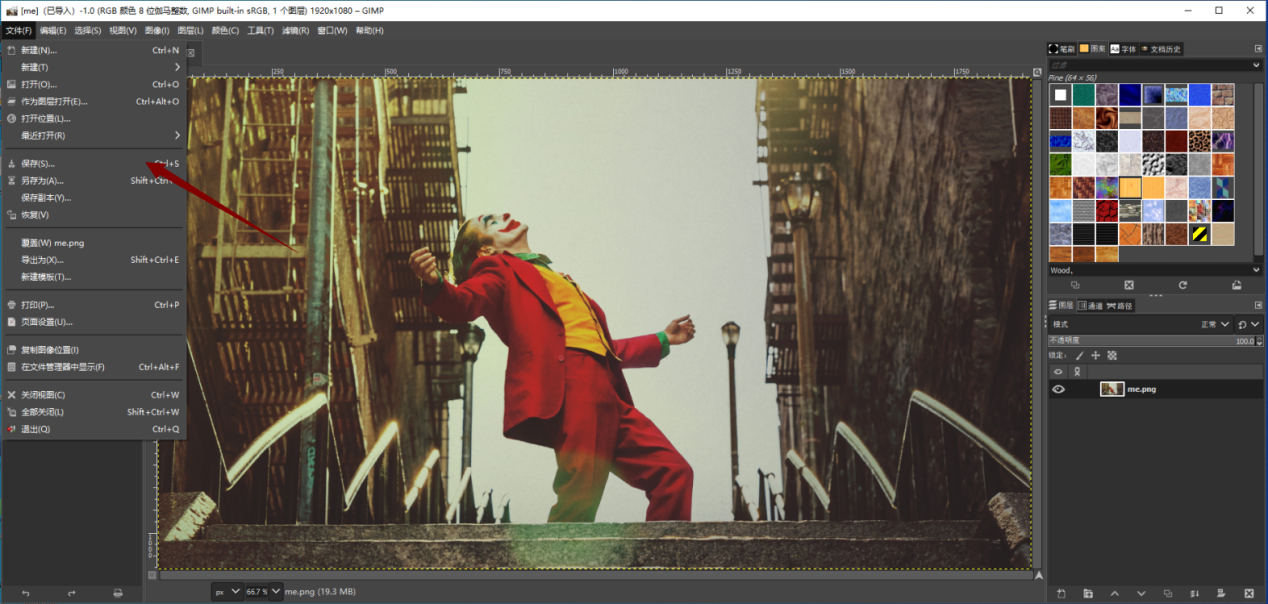This screenshot has height=604, width=1268.
Task: Toggle lock alpha checkerboard icon
Action: (x=1111, y=355)
